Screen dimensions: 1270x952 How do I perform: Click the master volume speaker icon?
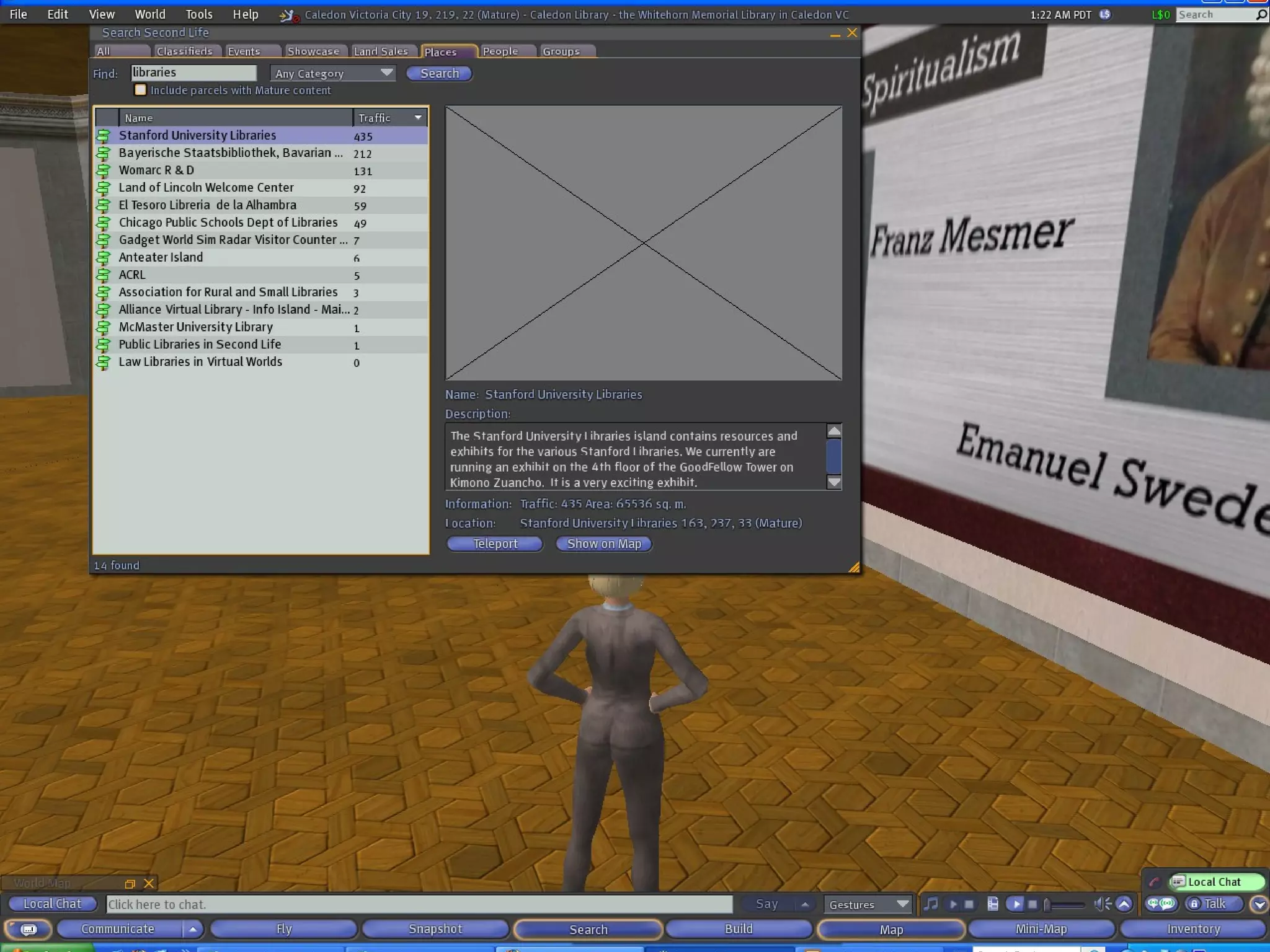pos(1102,904)
